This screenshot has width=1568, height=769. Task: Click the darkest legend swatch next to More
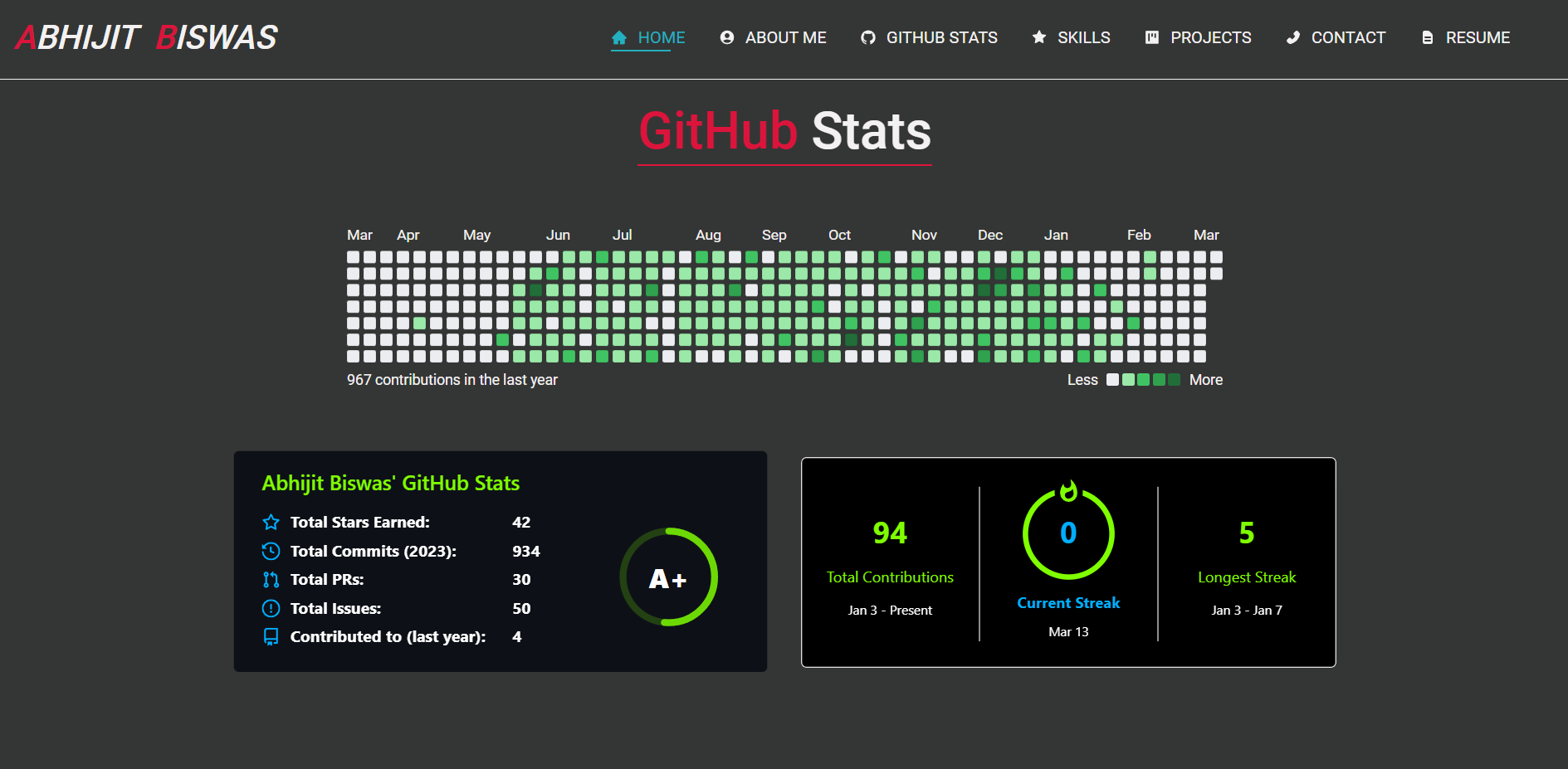pyautogui.click(x=1174, y=380)
